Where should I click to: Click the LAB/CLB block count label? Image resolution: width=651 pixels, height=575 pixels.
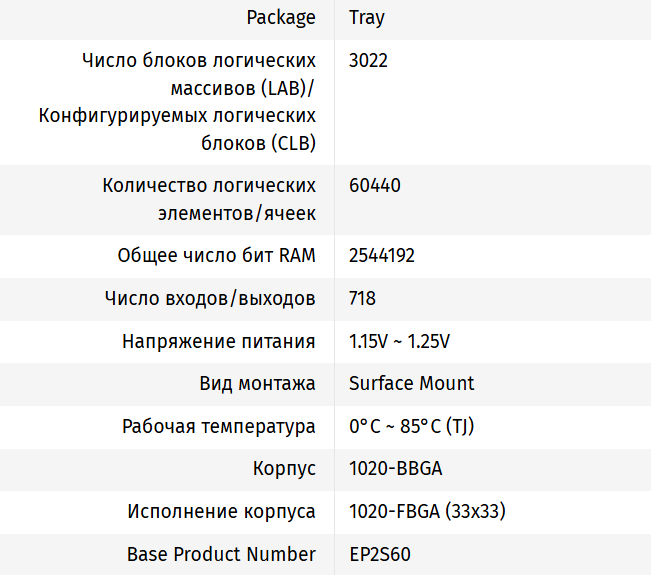point(178,102)
